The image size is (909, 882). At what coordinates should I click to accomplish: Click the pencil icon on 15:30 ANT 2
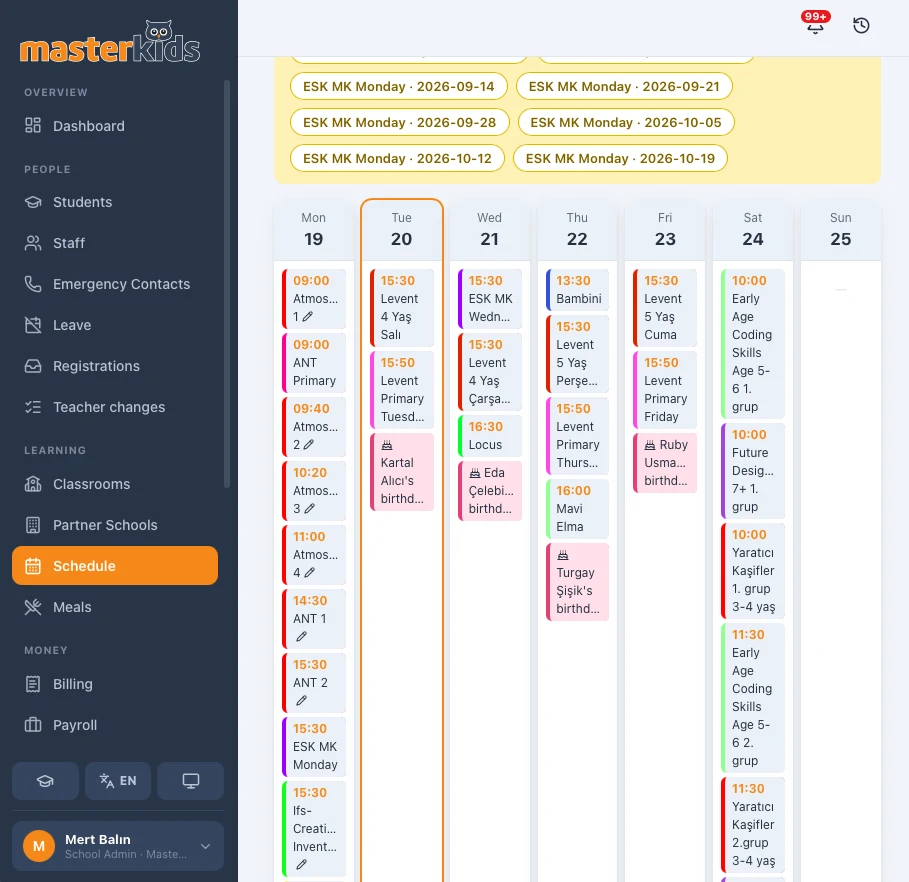(301, 700)
